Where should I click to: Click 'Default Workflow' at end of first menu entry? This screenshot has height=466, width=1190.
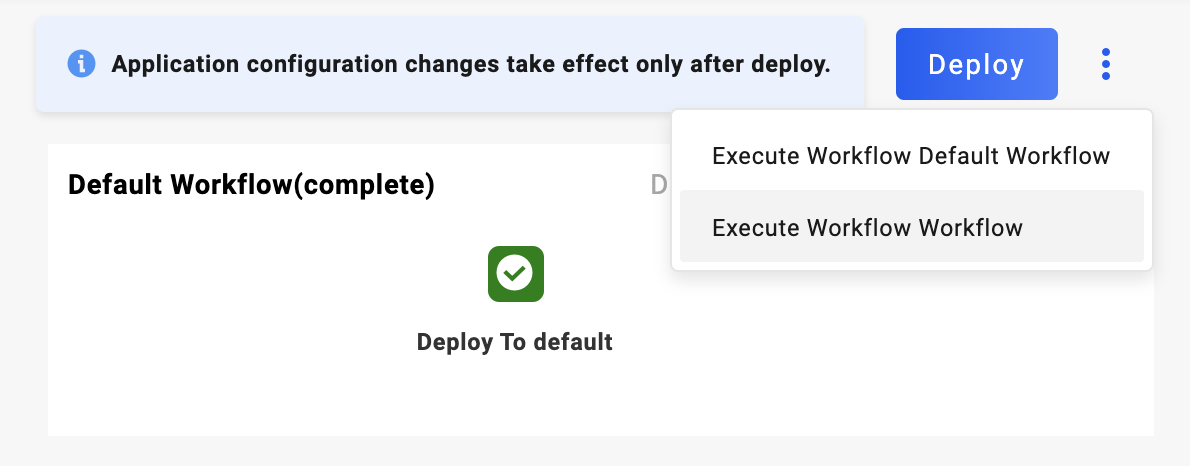(x=1014, y=156)
